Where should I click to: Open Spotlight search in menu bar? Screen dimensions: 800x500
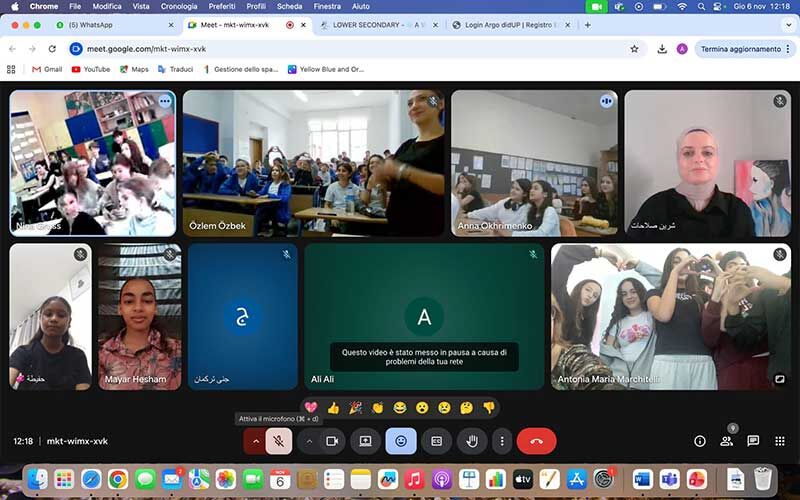tap(701, 7)
